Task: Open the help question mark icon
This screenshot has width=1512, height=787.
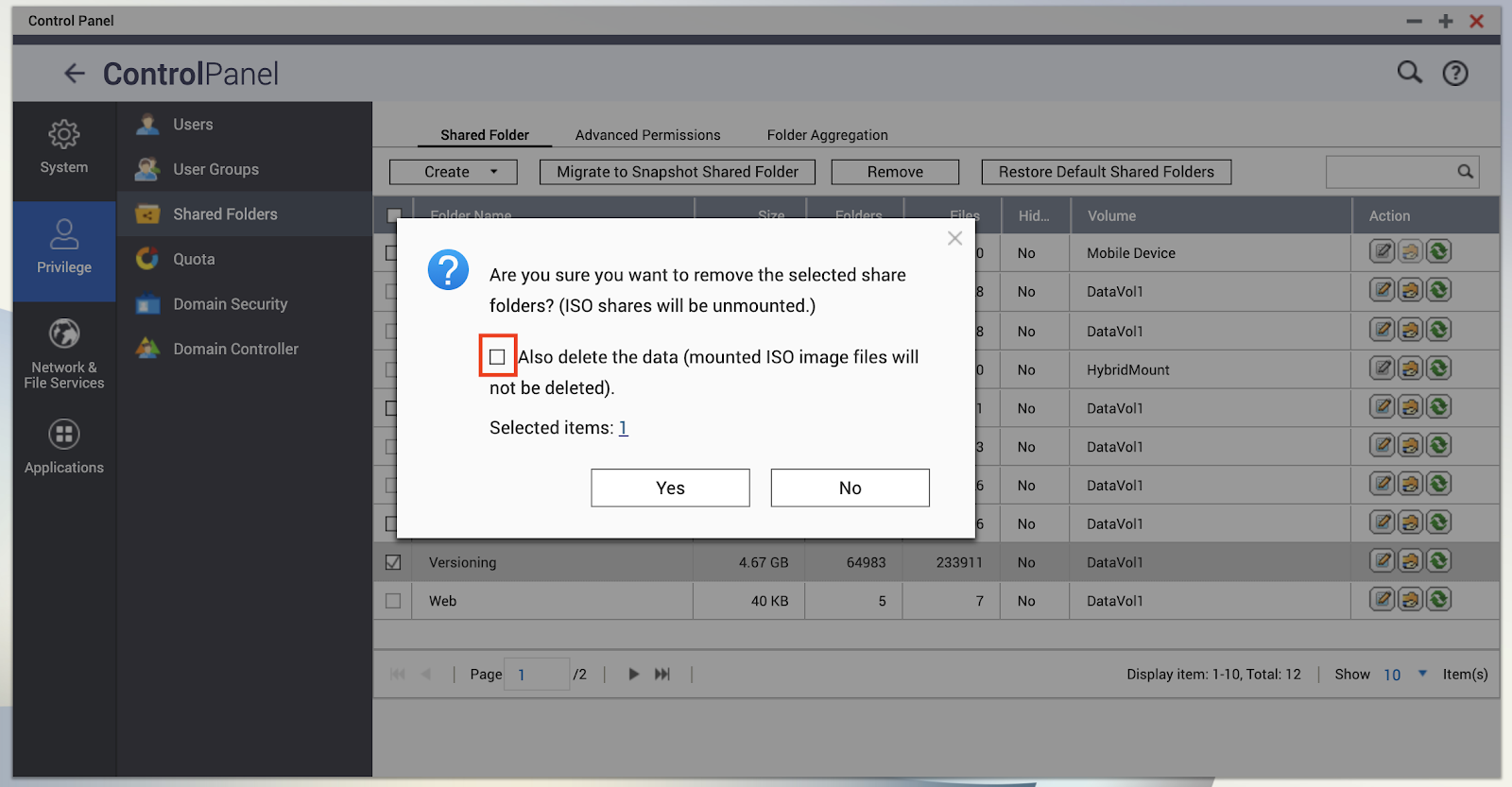Action: point(1454,73)
